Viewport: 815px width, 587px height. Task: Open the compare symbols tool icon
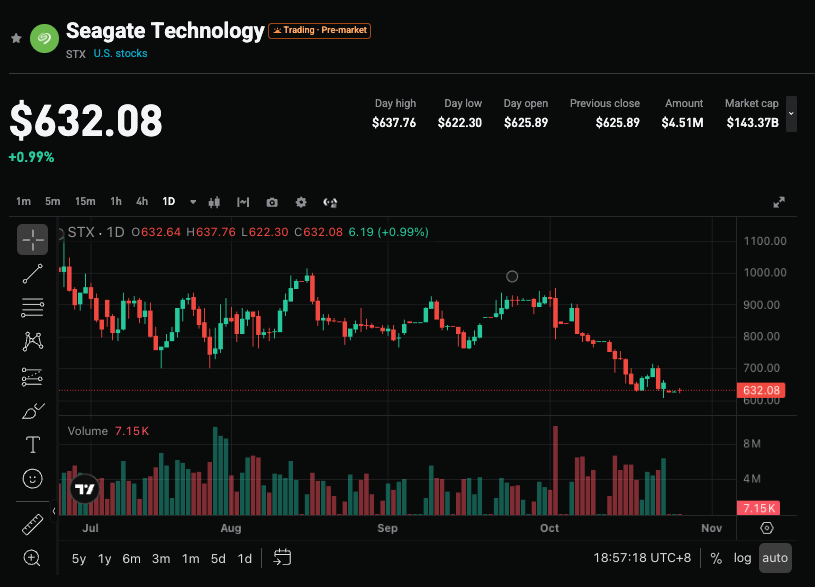pyautogui.click(x=243, y=202)
